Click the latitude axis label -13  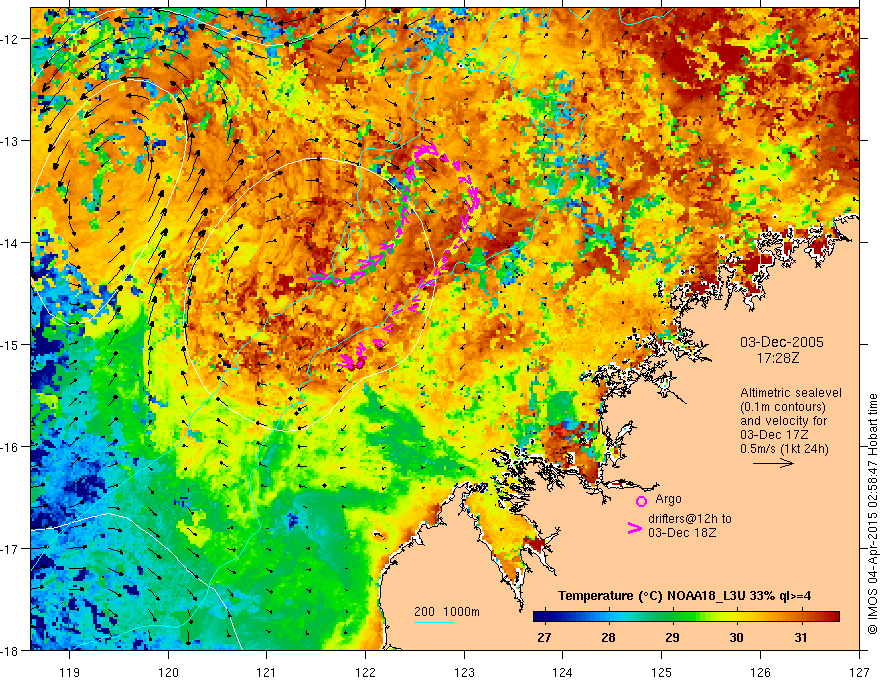click(11, 141)
